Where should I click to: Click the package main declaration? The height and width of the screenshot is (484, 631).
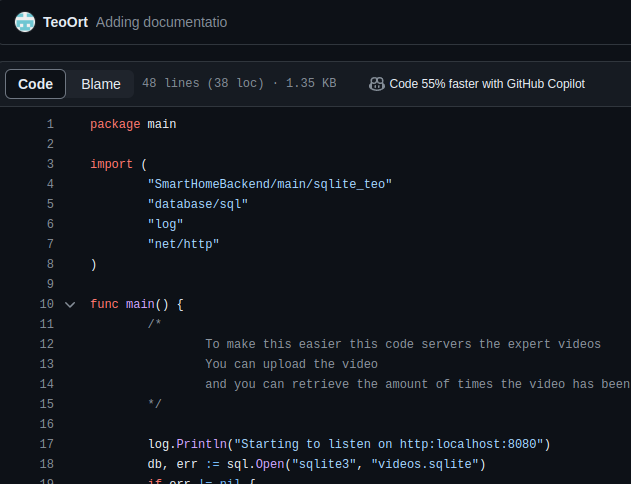coord(132,124)
